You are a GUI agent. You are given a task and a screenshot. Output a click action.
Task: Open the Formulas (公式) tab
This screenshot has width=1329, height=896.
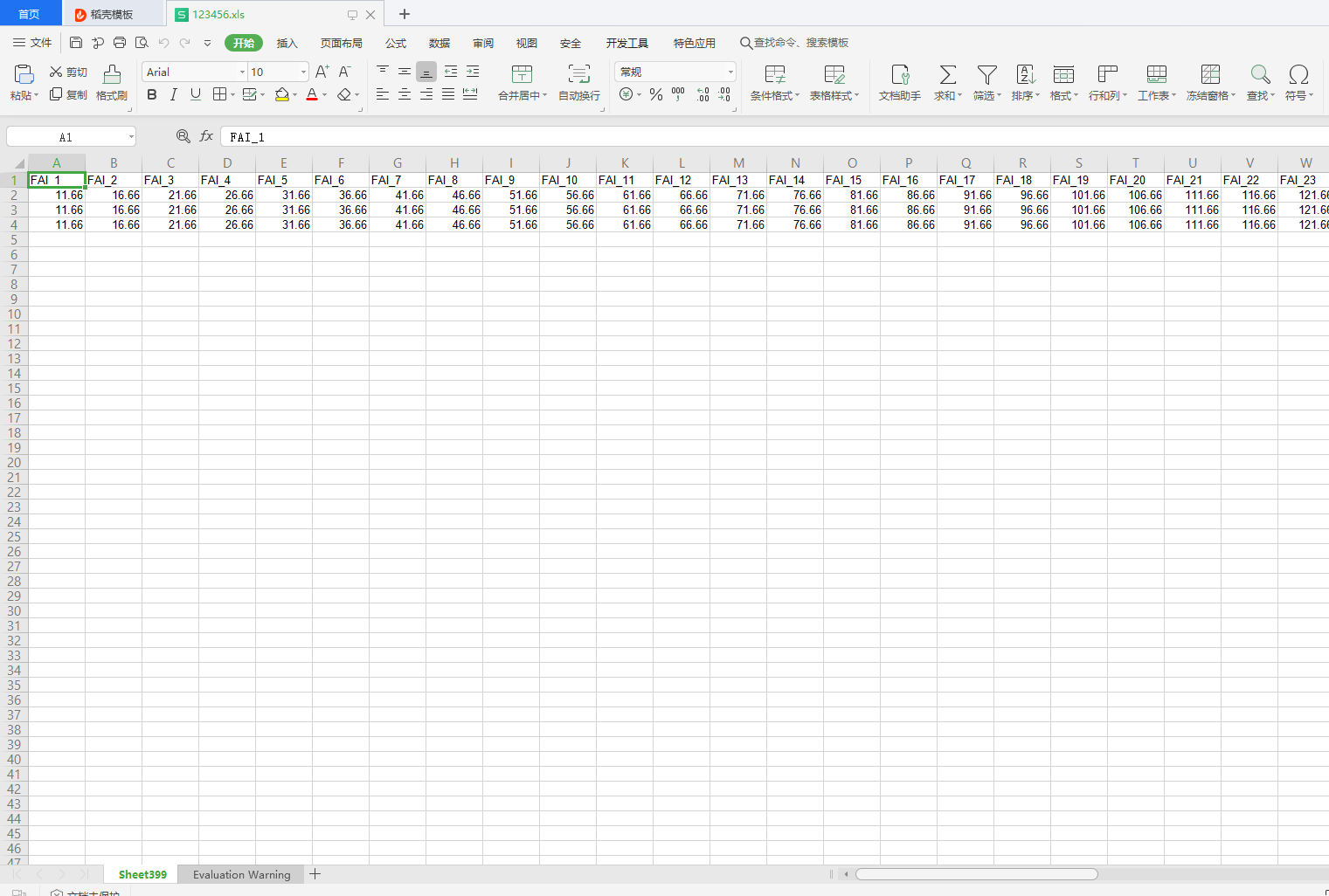click(396, 43)
